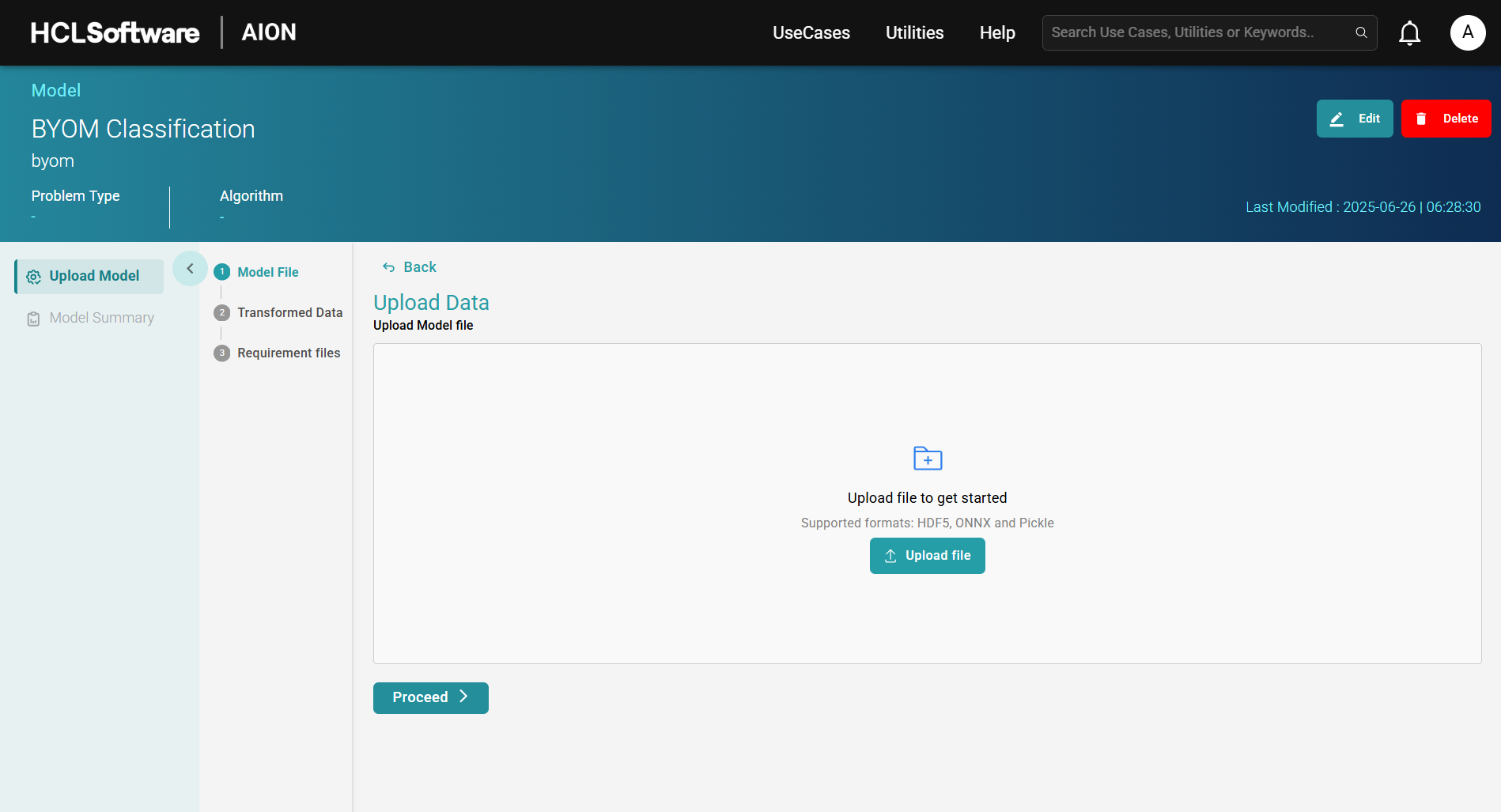Click the Upload file button
The image size is (1501, 812).
927,555
